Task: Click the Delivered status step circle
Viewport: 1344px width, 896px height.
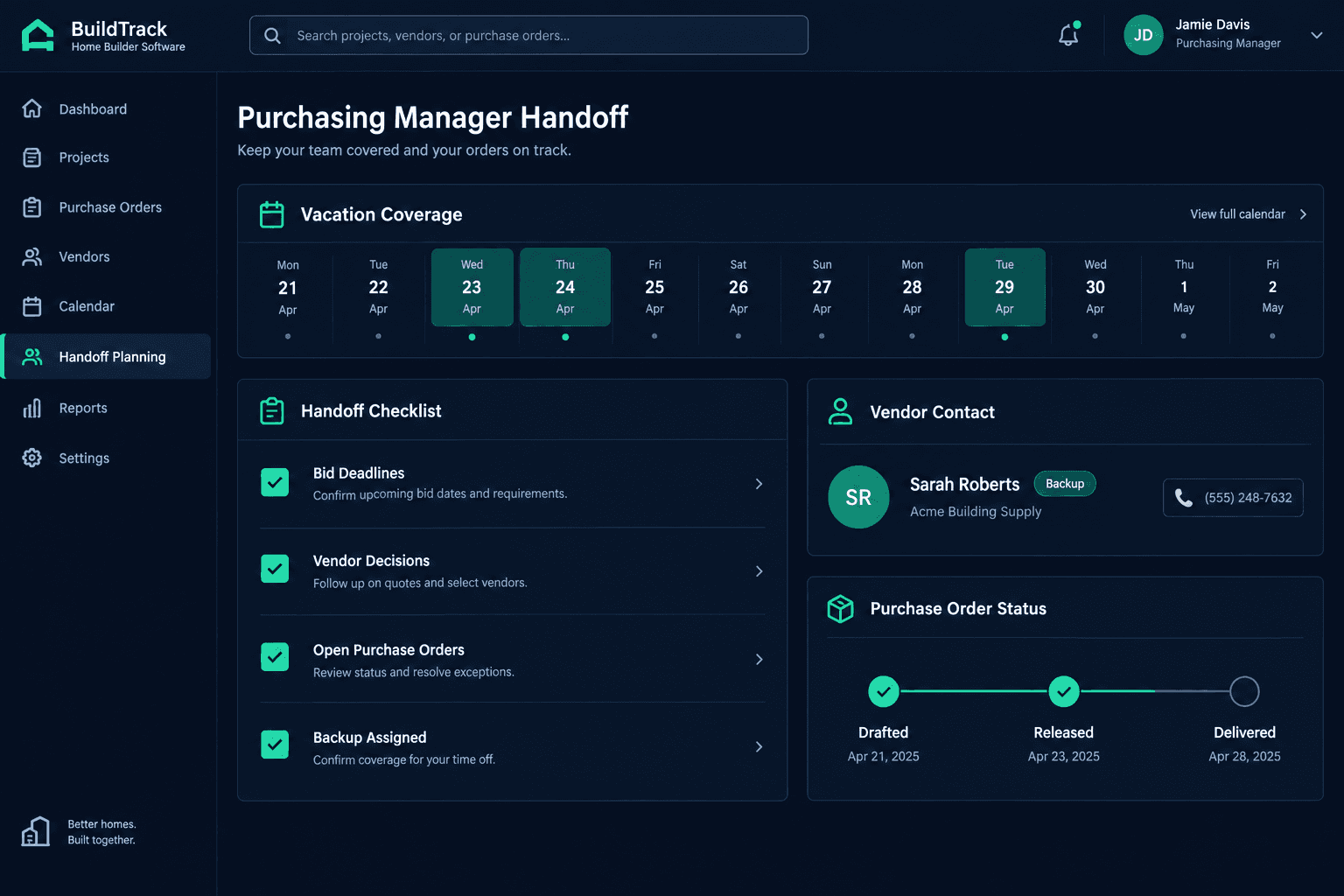Action: pyautogui.click(x=1244, y=691)
